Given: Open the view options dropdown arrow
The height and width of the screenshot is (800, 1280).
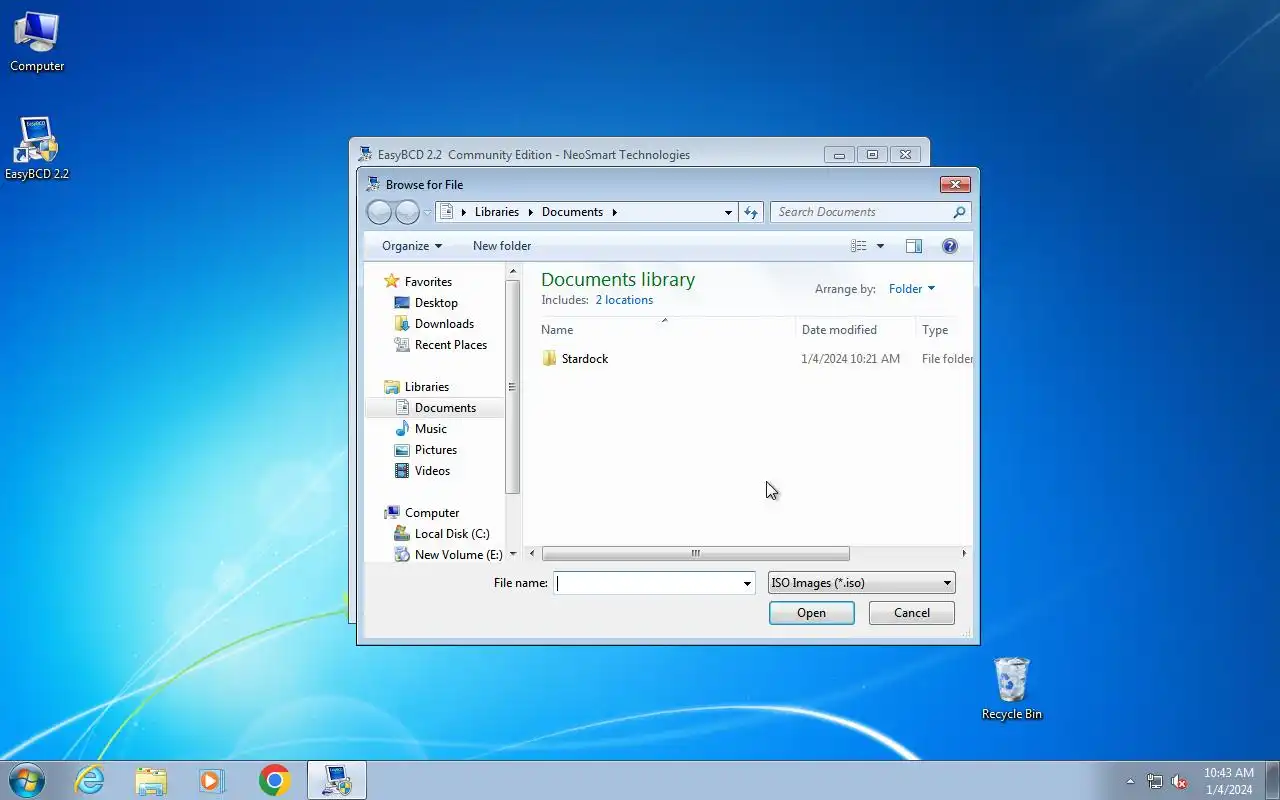Looking at the screenshot, I should (x=880, y=246).
